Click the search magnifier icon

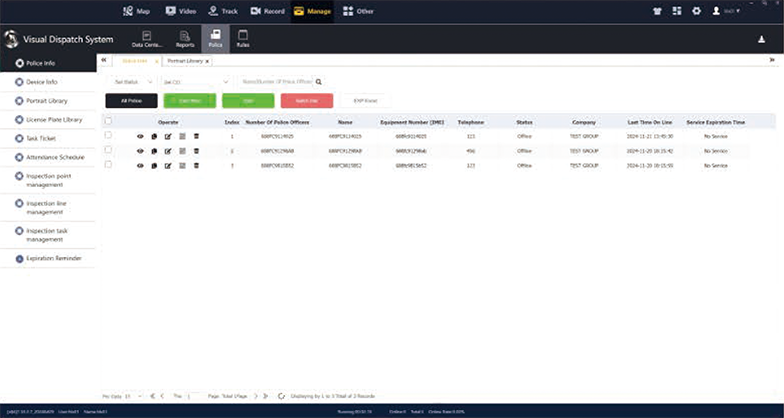coord(319,81)
